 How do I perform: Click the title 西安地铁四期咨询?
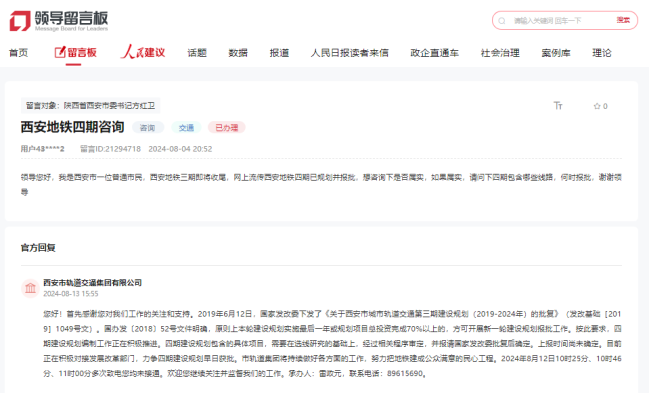click(x=72, y=127)
